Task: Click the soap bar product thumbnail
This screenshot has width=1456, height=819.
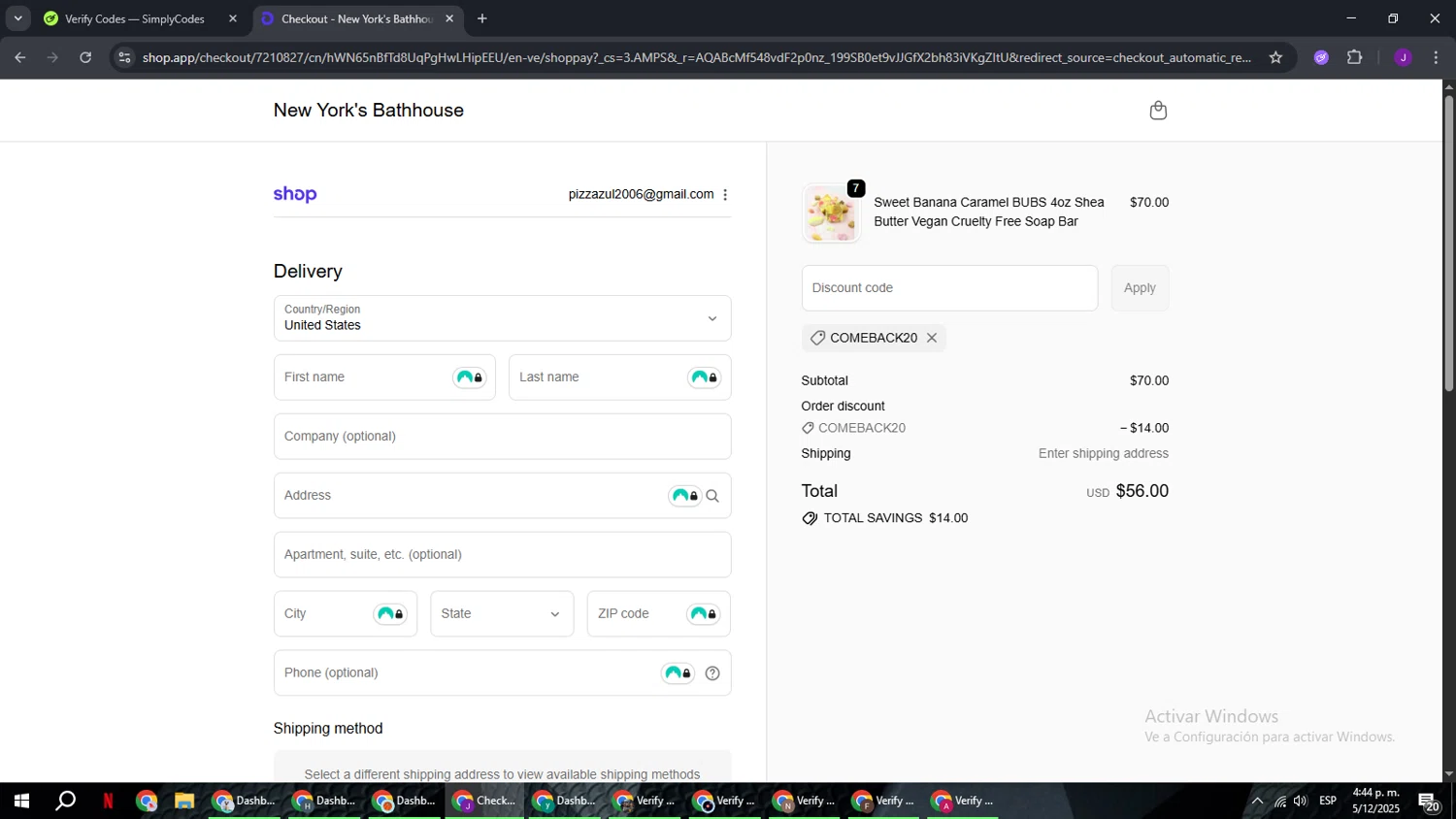Action: tap(832, 213)
